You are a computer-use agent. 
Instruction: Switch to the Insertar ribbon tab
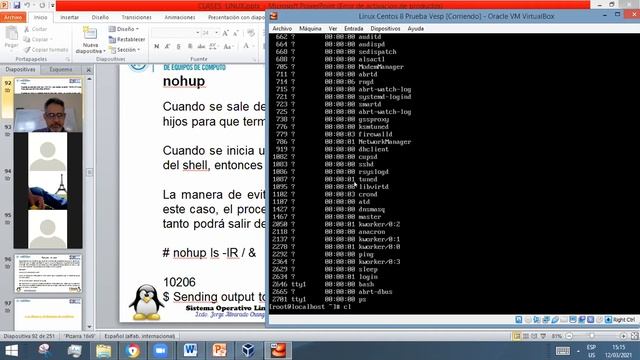[x=69, y=18]
